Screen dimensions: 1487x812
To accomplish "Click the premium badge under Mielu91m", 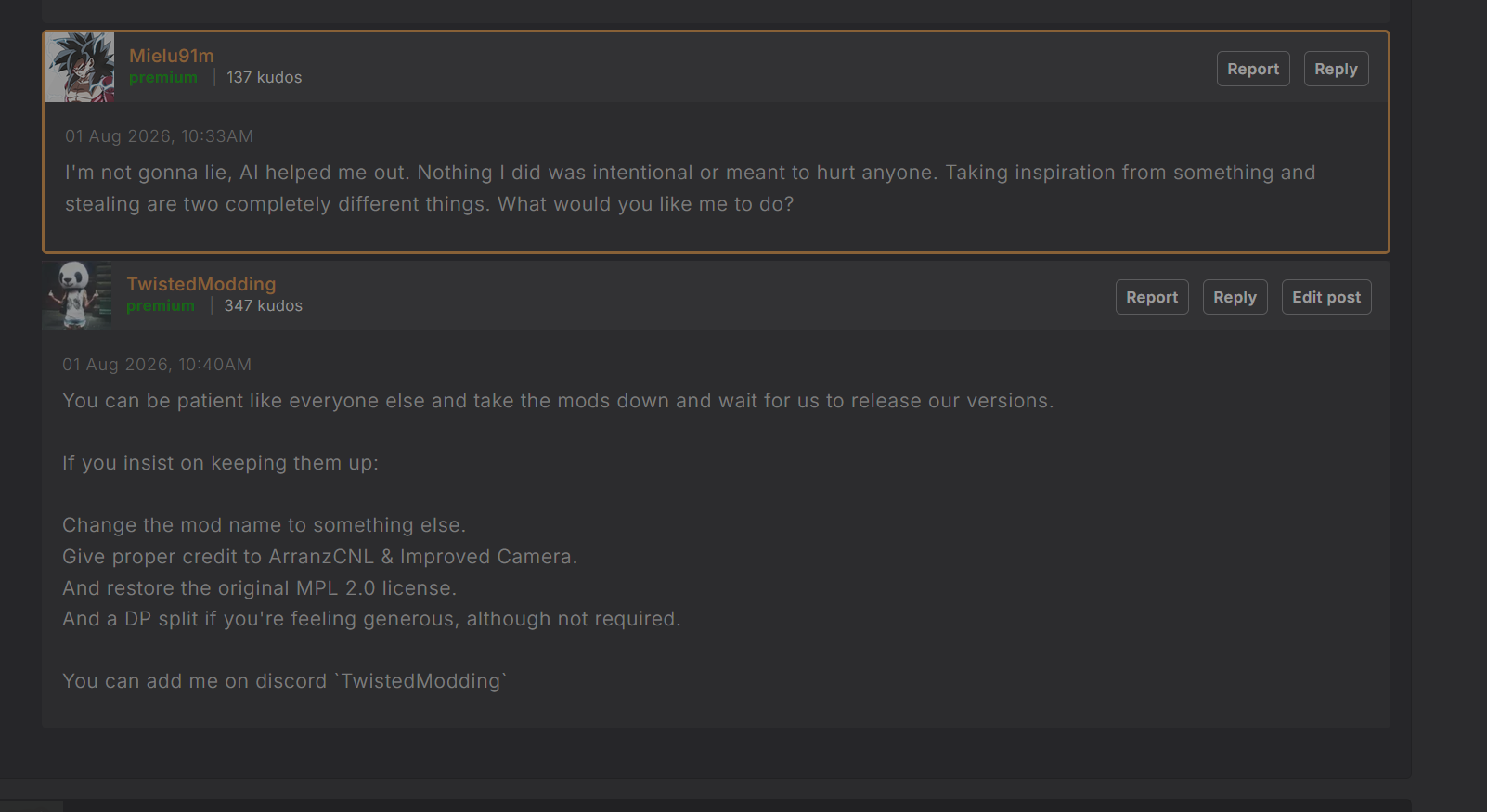I will pos(163,78).
